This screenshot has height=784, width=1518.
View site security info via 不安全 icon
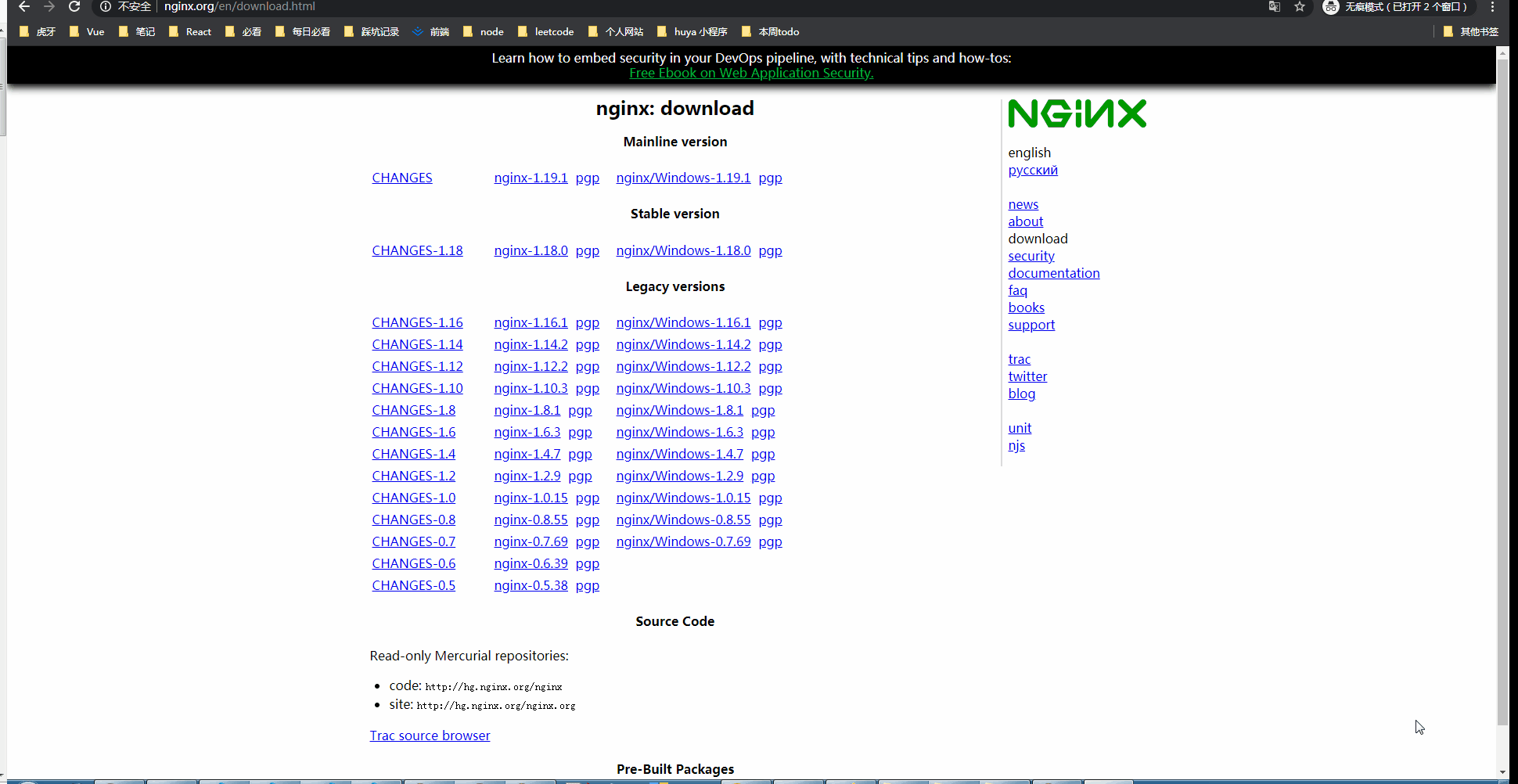click(x=125, y=7)
